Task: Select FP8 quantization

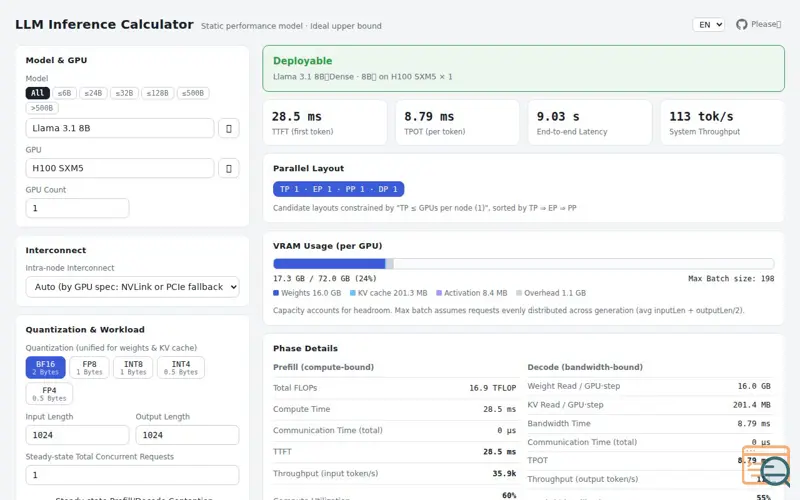Action: (x=89, y=367)
